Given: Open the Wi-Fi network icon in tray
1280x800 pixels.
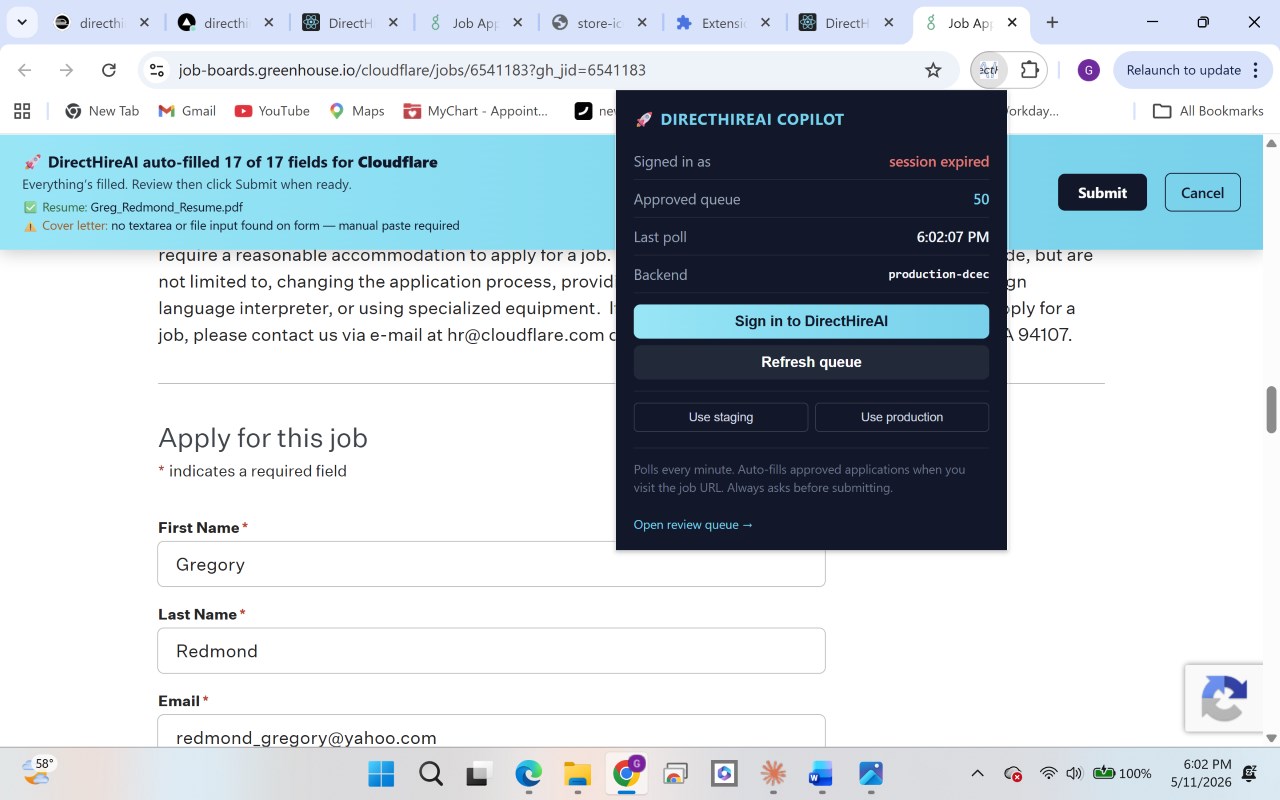Looking at the screenshot, I should tap(1048, 773).
